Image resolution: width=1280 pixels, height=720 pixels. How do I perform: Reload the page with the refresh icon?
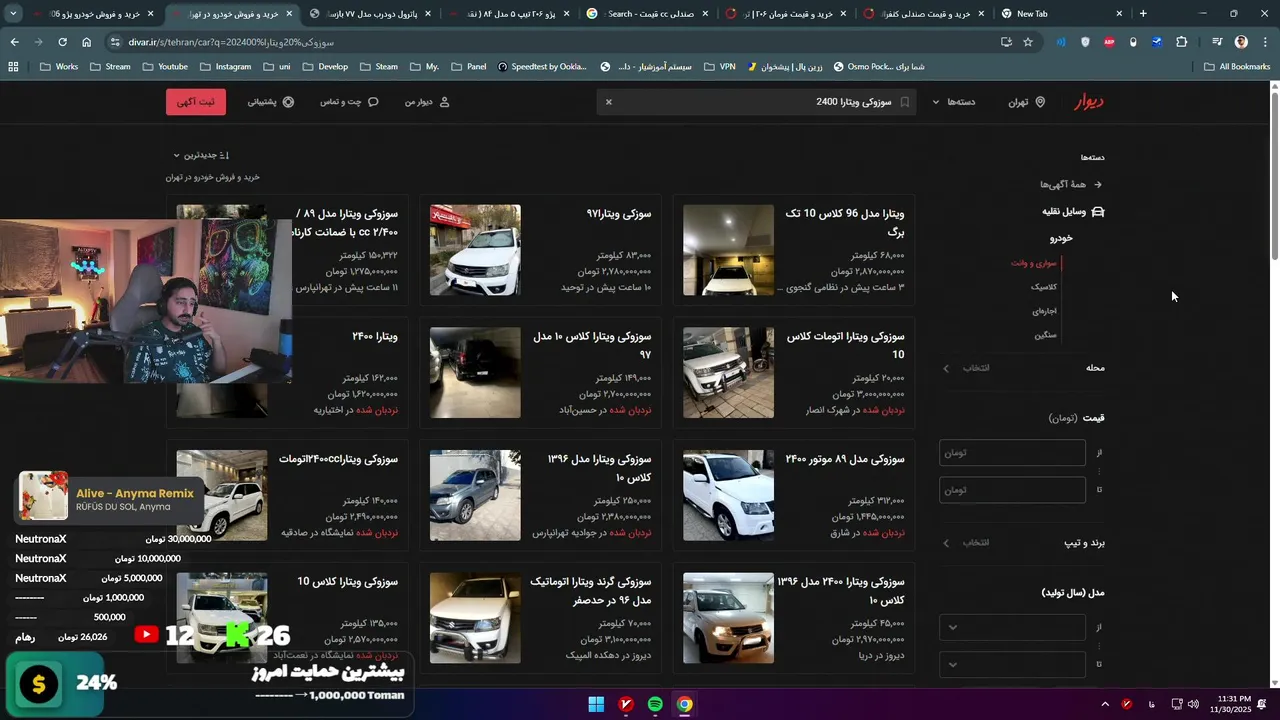pos(62,42)
